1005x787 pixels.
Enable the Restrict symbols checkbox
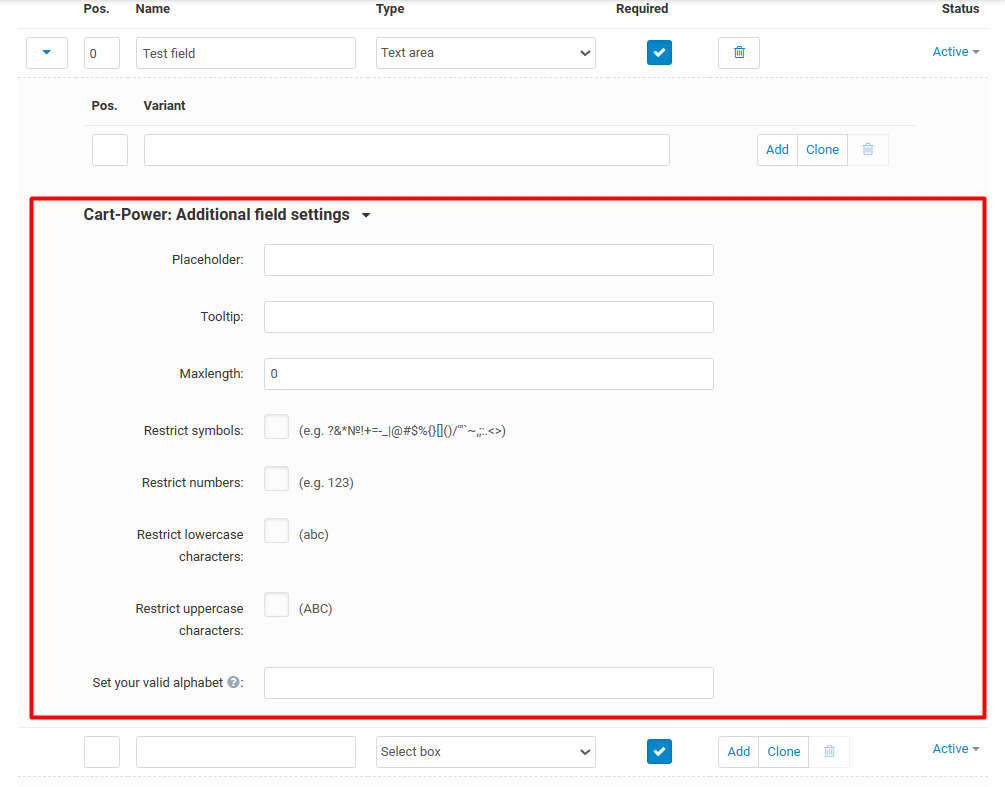coord(276,427)
